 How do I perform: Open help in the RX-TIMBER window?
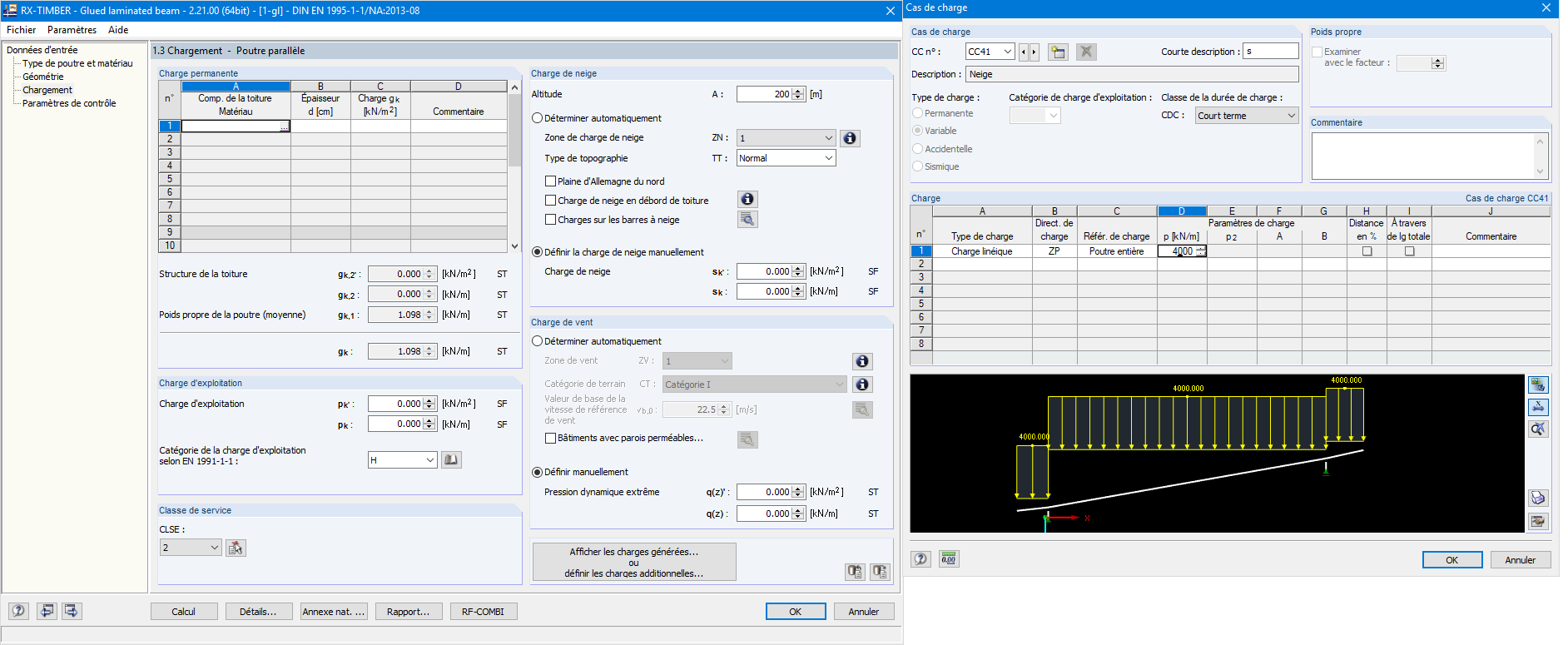pyautogui.click(x=18, y=611)
